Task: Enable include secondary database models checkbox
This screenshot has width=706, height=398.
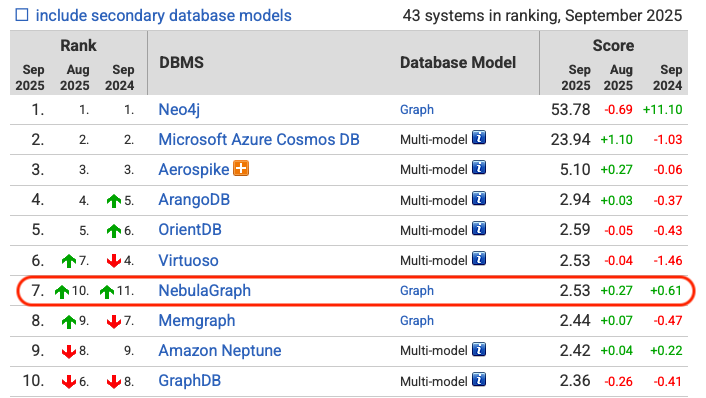Action: pos(22,15)
